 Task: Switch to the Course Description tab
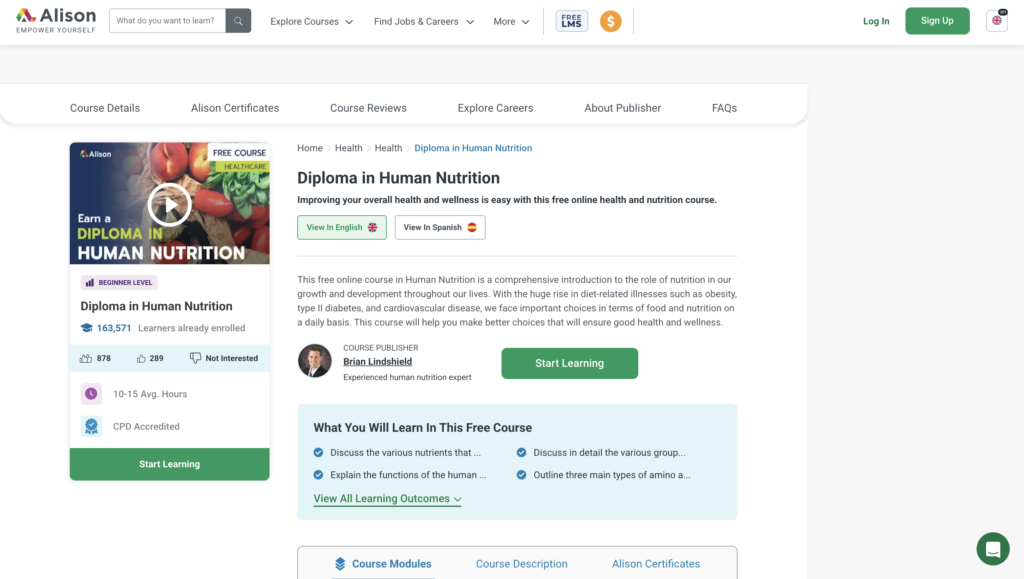click(x=521, y=564)
